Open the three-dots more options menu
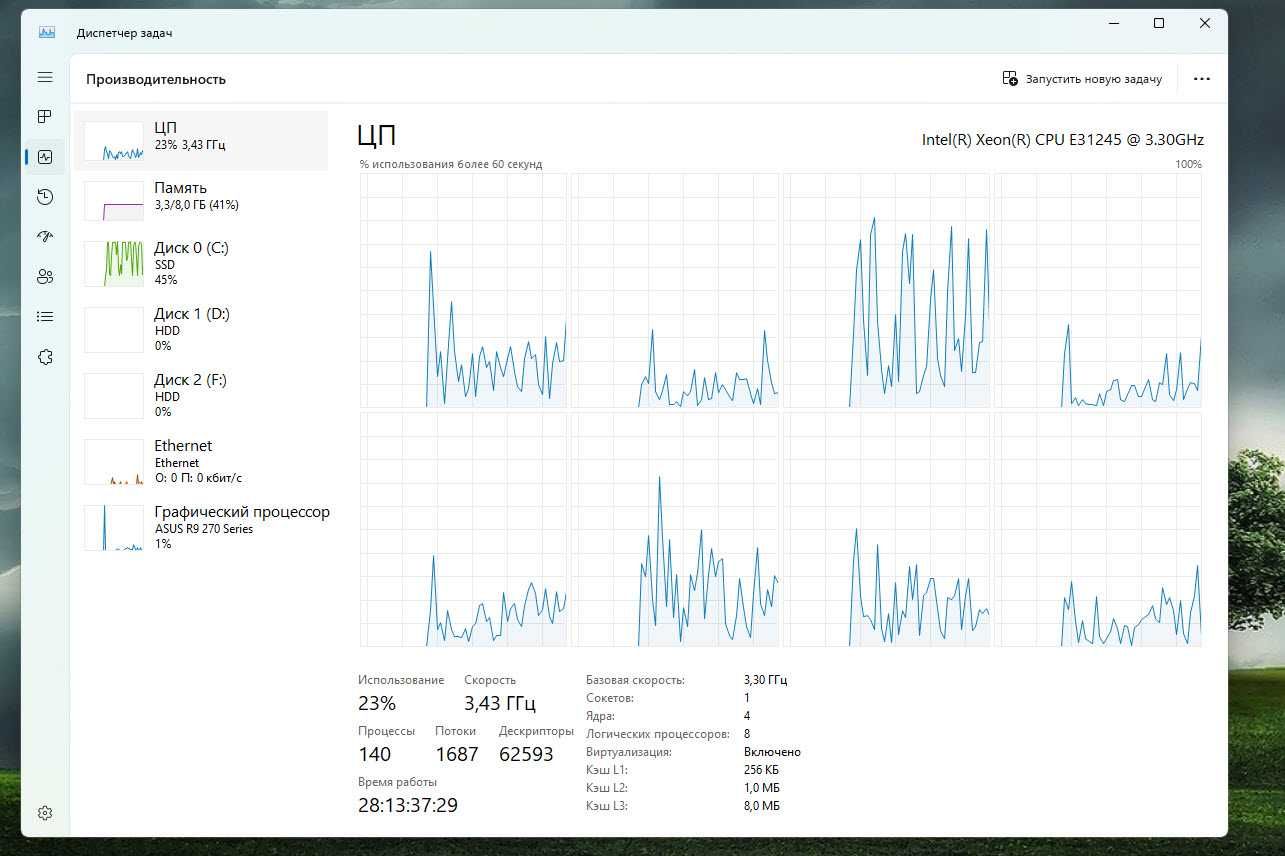This screenshot has height=856, width=1285. [1202, 79]
